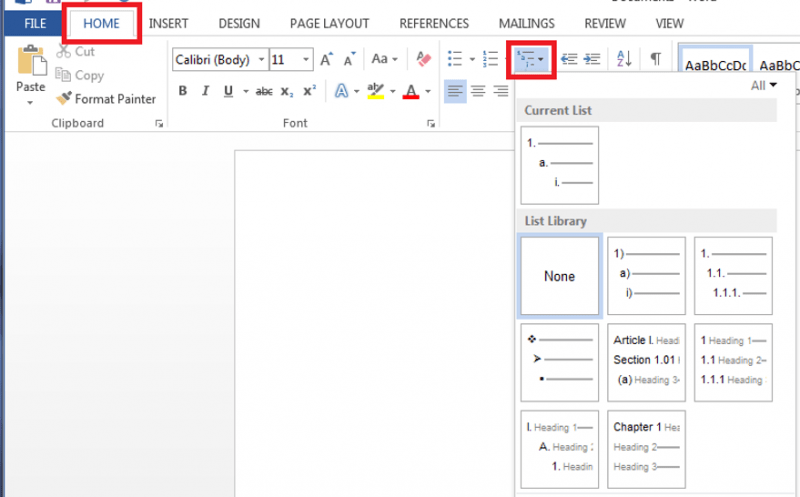Apply red font color
This screenshot has width=800, height=497.
coord(411,91)
